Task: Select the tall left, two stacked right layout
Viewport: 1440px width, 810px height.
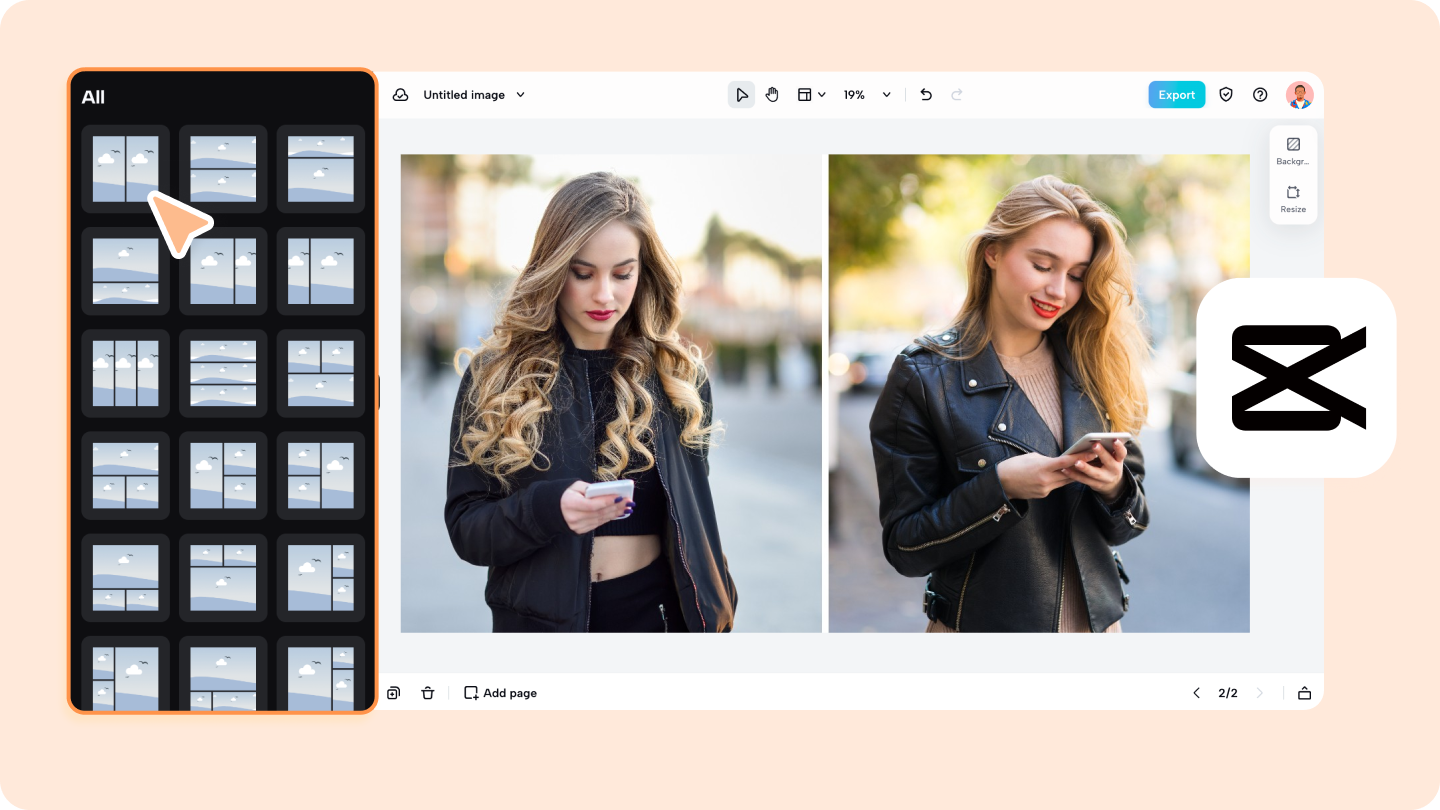Action: coord(223,475)
